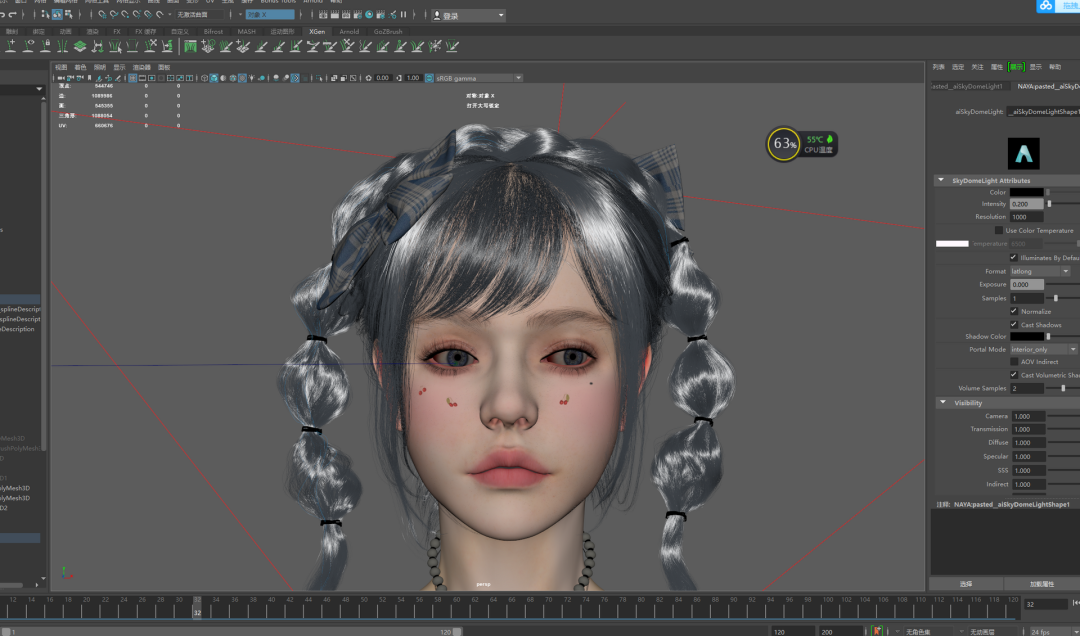Select the Bifrost shelf tab
Screen dimensions: 1080x636
213,32
